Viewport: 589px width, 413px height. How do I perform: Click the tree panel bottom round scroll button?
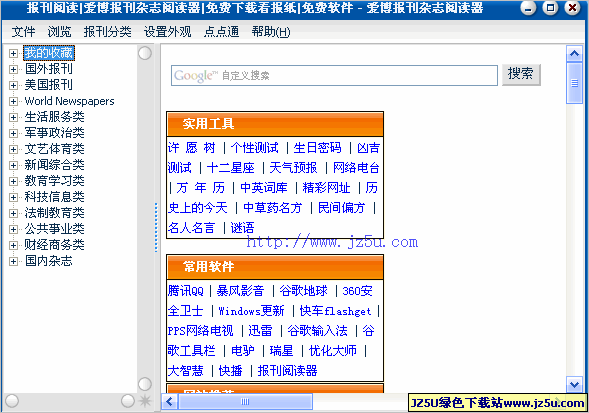click(x=145, y=384)
